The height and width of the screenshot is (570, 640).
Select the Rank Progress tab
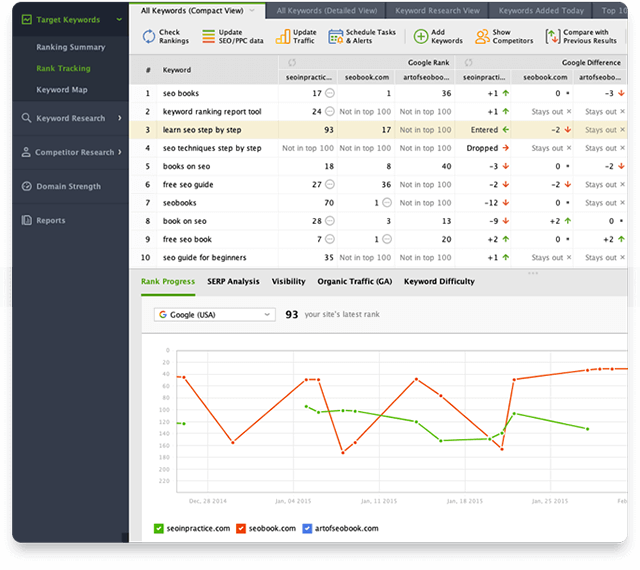coord(168,281)
